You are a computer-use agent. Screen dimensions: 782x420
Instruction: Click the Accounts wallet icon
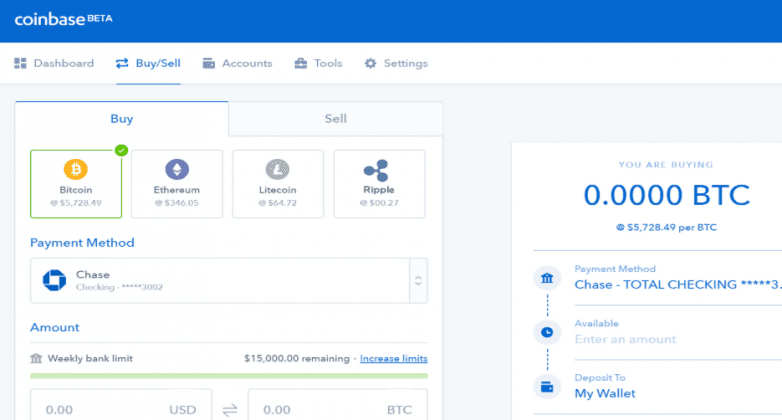(208, 63)
